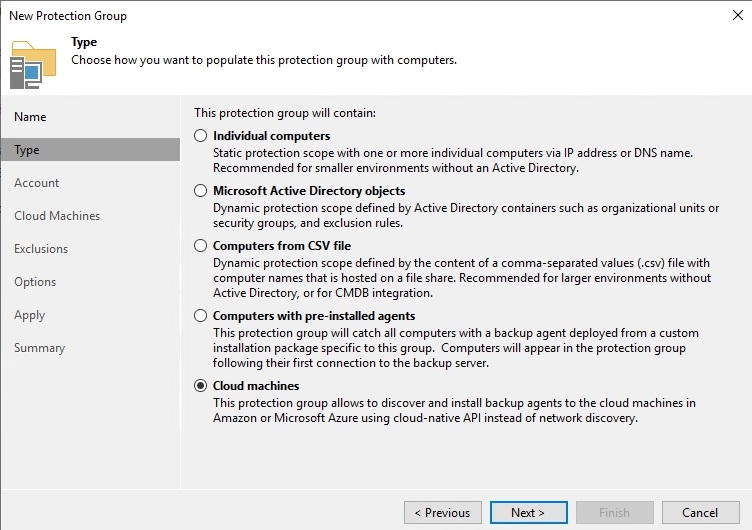
Task: Select Computers from CSV file option
Action: (x=200, y=246)
